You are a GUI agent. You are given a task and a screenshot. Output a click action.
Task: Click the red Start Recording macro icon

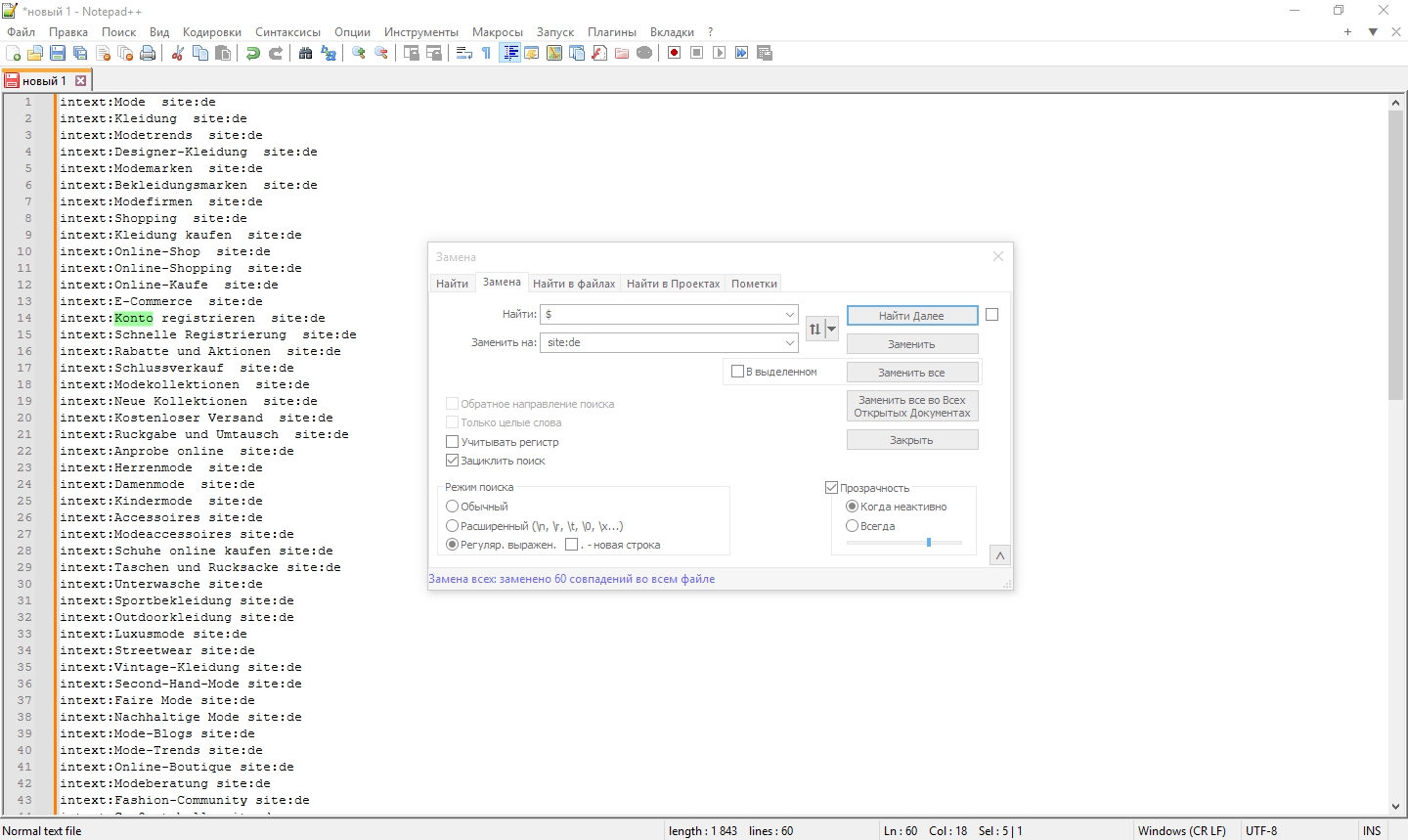coord(674,53)
